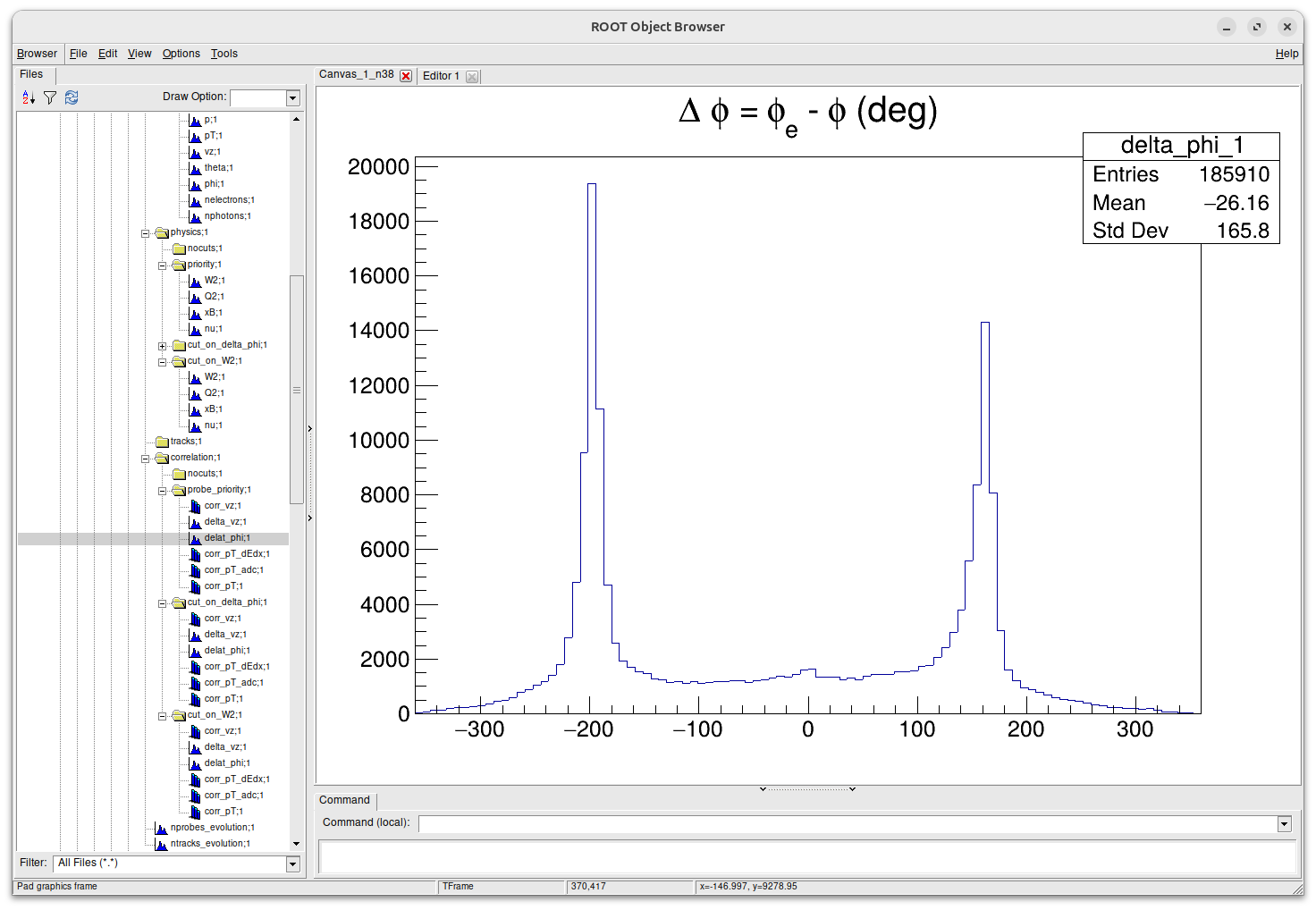The width and height of the screenshot is (1316, 910).
Task: Open the Options menu
Action: point(181,54)
